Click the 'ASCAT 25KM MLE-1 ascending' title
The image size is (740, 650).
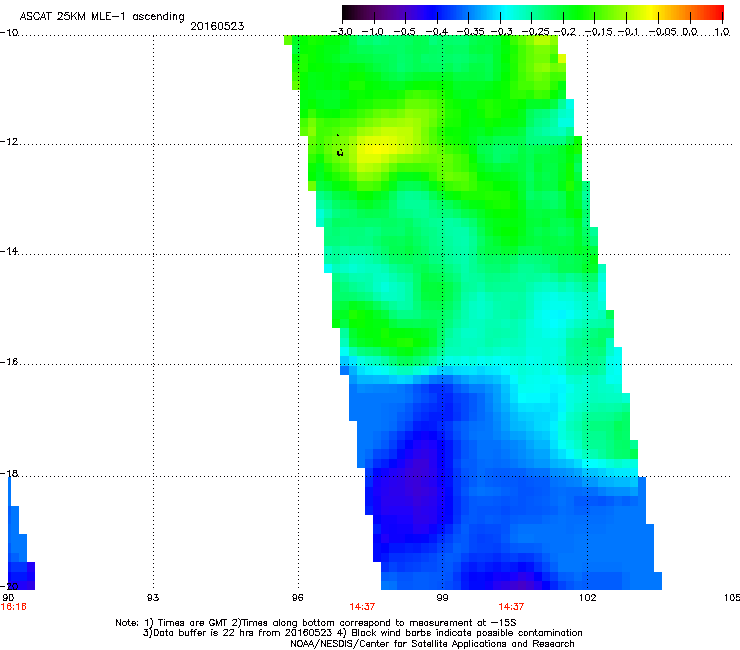(101, 17)
